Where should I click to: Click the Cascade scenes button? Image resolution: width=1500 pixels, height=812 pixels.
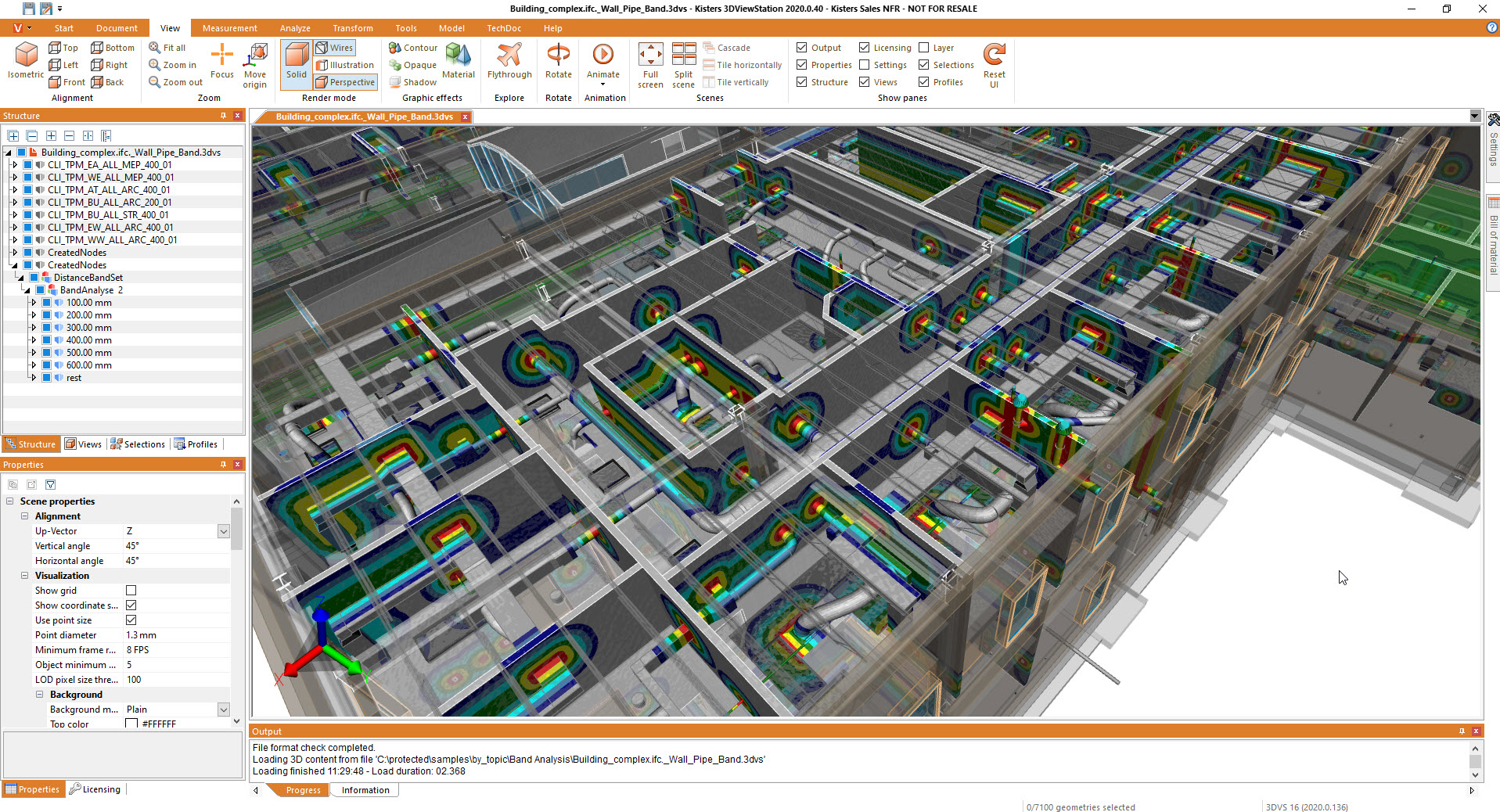tap(727, 48)
